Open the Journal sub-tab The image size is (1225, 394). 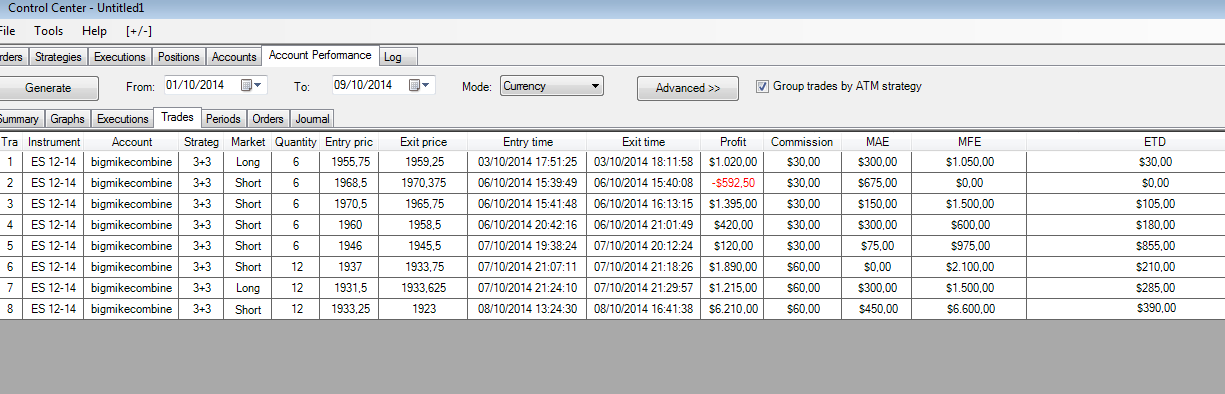313,119
